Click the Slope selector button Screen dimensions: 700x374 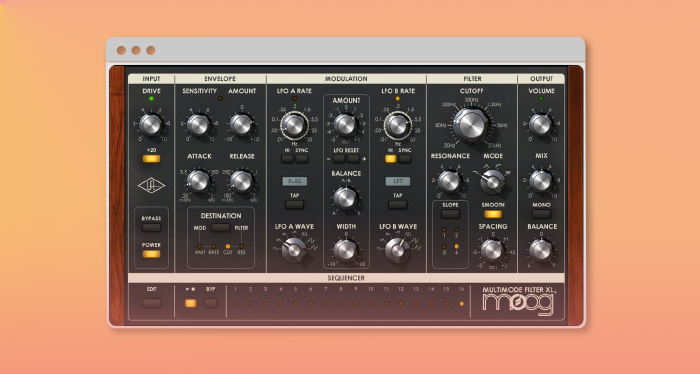point(450,214)
